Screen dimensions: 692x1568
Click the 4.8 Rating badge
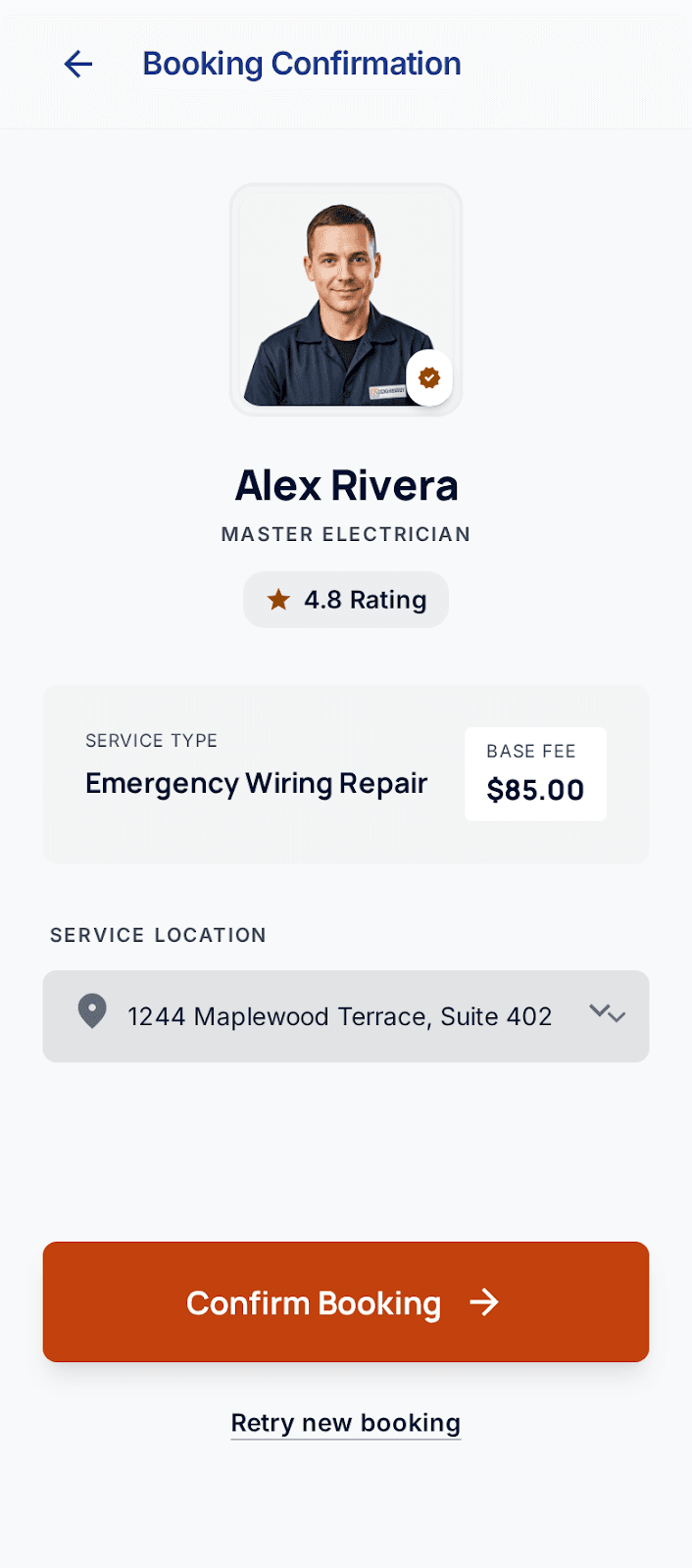point(345,599)
